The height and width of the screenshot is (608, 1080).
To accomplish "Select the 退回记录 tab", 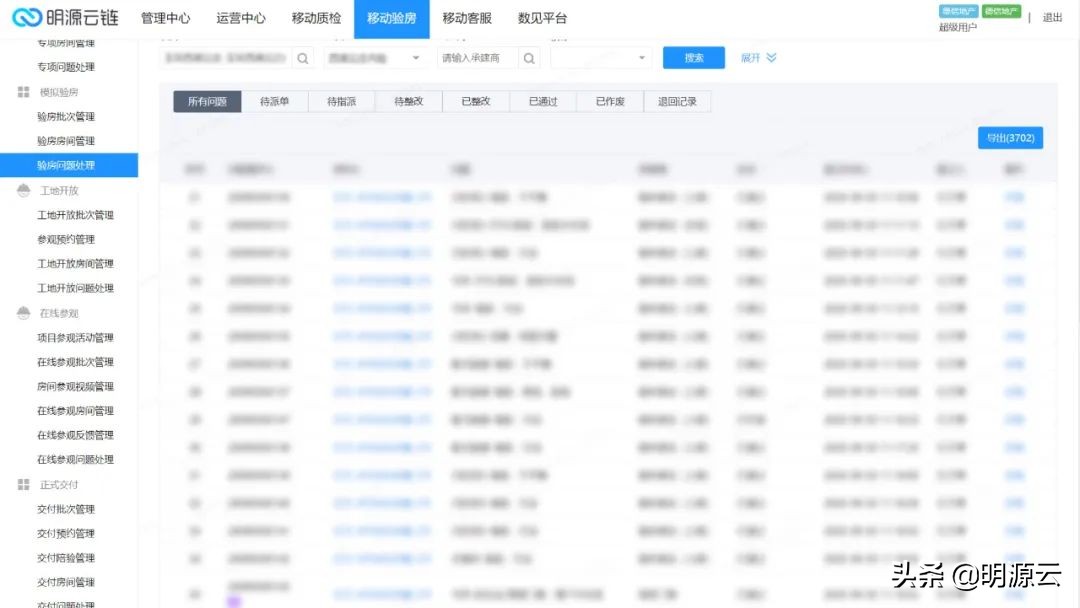I will (x=678, y=100).
